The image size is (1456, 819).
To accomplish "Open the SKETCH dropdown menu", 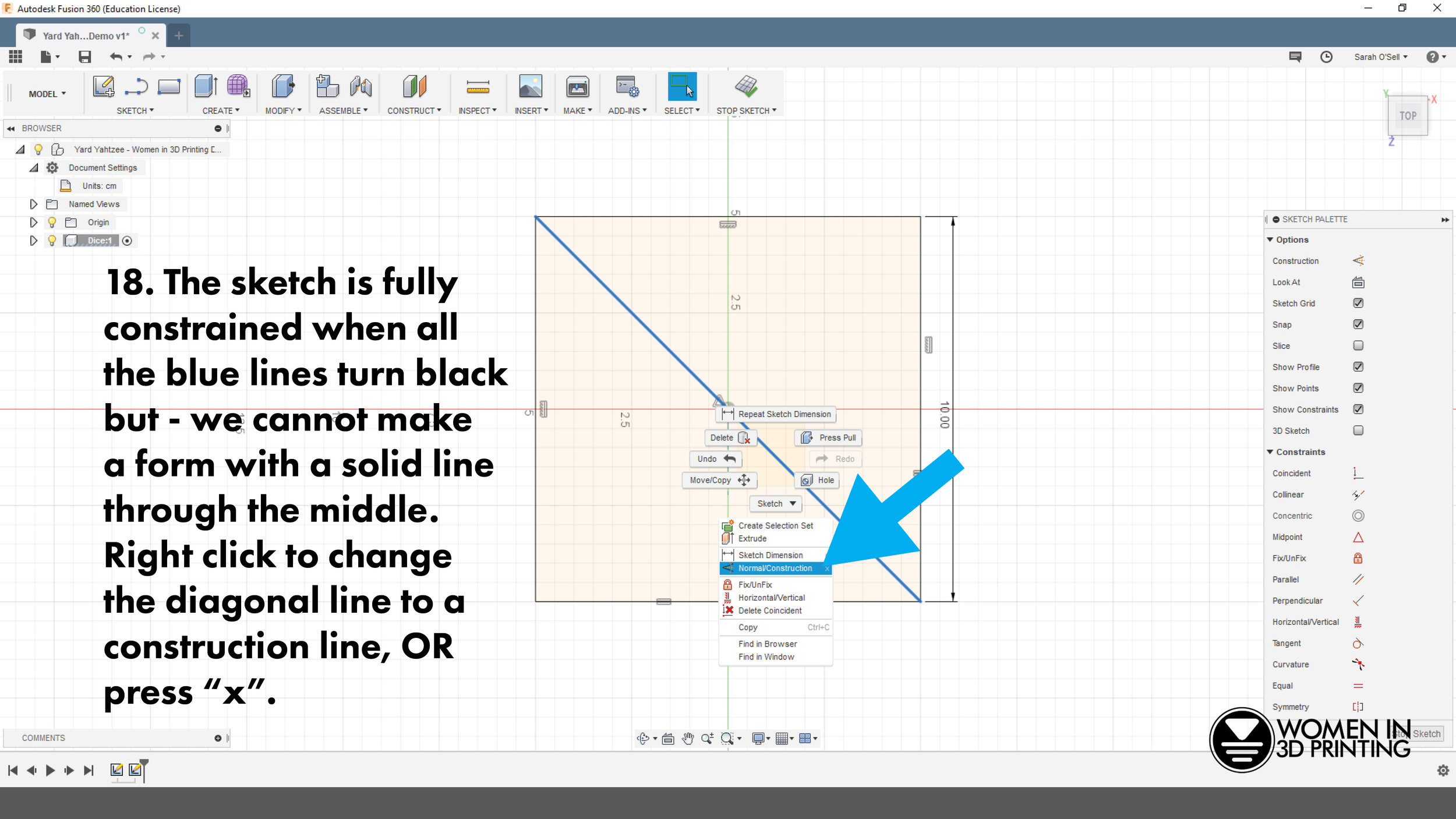I will 135,111.
